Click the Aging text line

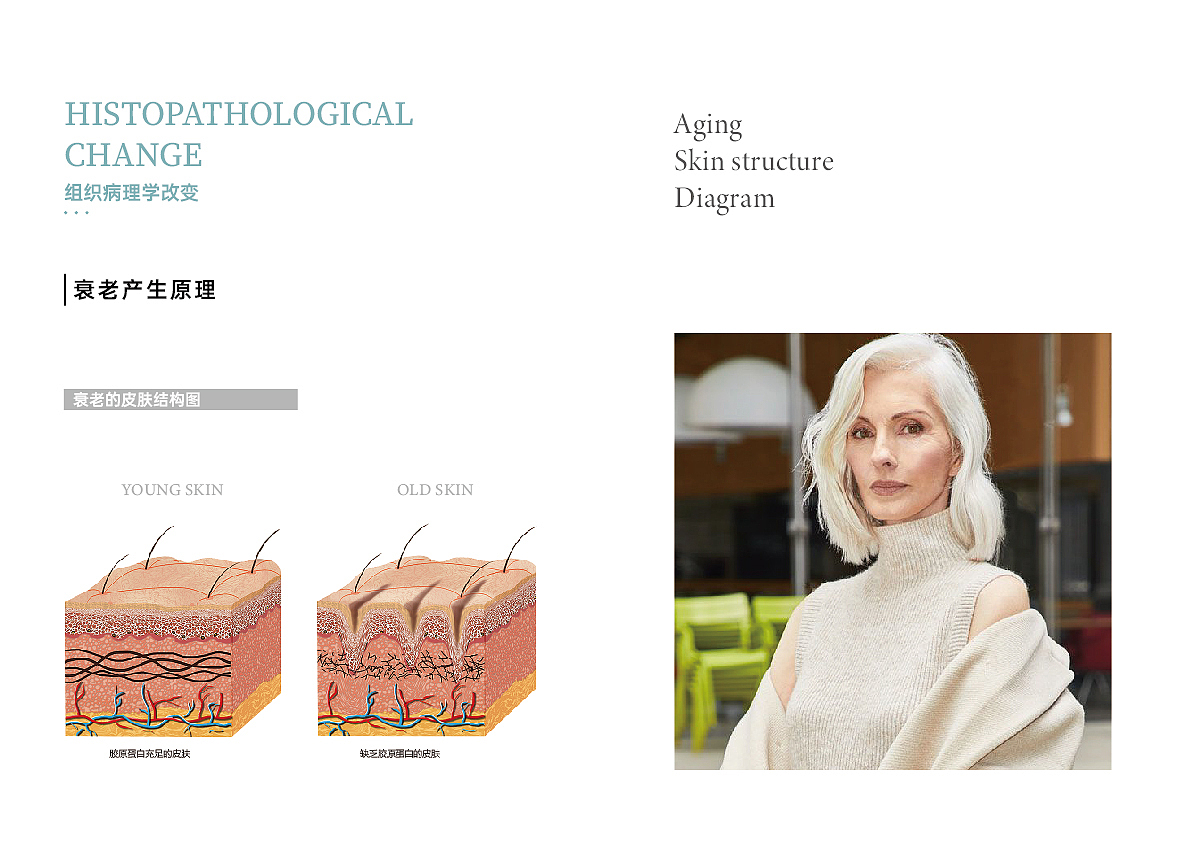[708, 125]
